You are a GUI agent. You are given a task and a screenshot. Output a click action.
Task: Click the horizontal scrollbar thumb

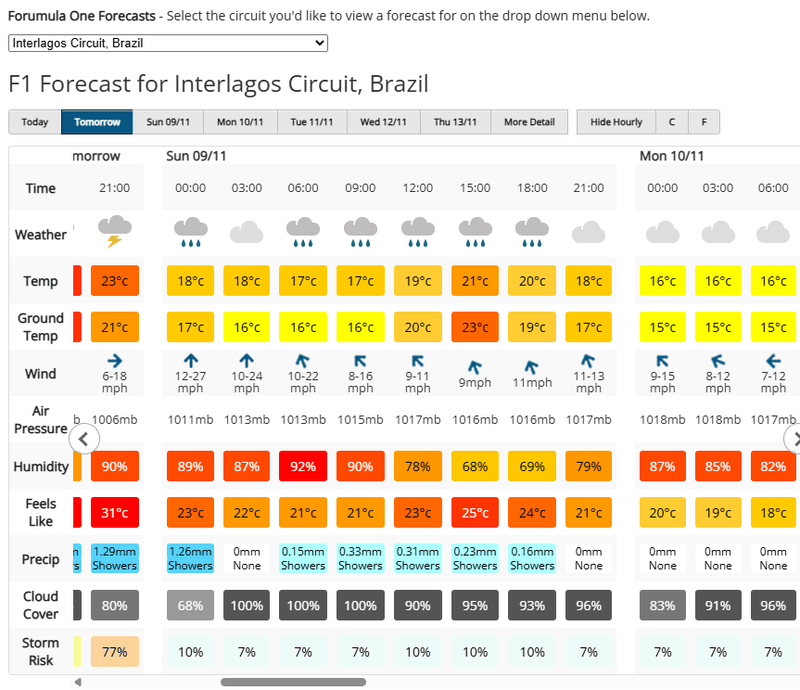(x=293, y=682)
